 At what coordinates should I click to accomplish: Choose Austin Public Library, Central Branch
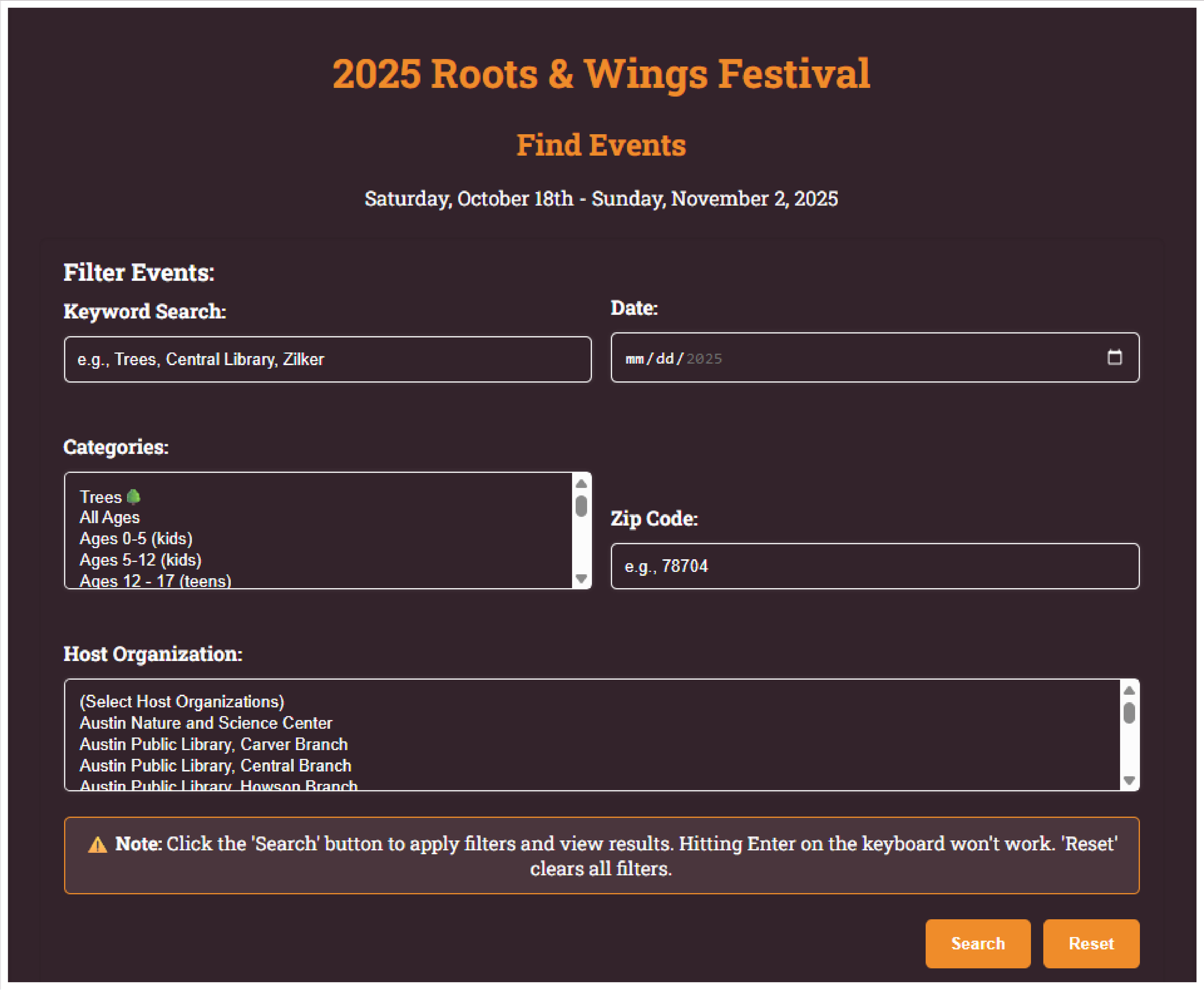pos(215,766)
